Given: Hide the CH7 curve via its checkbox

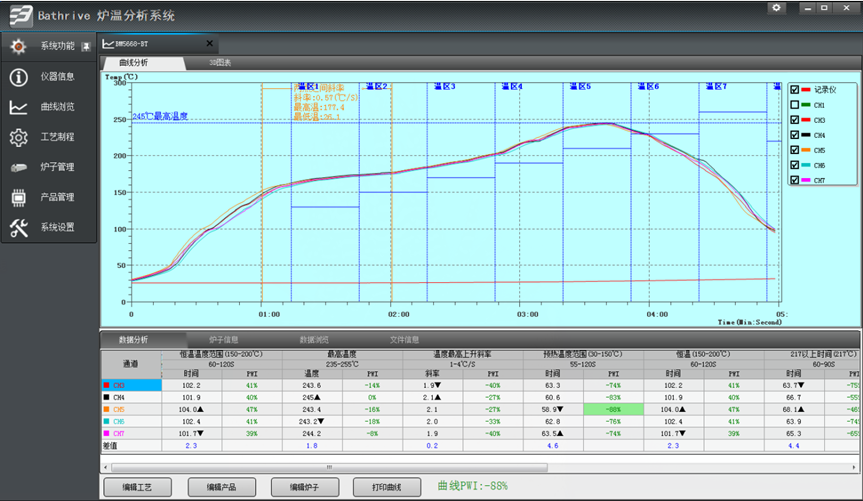Looking at the screenshot, I should 794,180.
